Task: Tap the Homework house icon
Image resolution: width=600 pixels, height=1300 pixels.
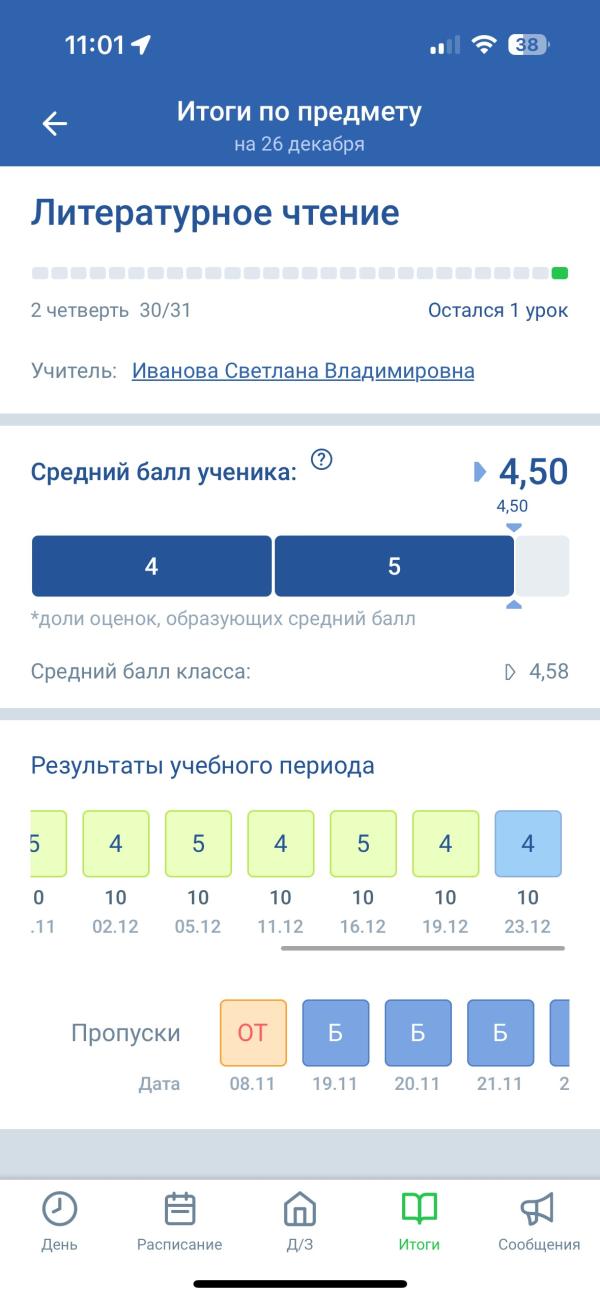Action: [300, 1210]
